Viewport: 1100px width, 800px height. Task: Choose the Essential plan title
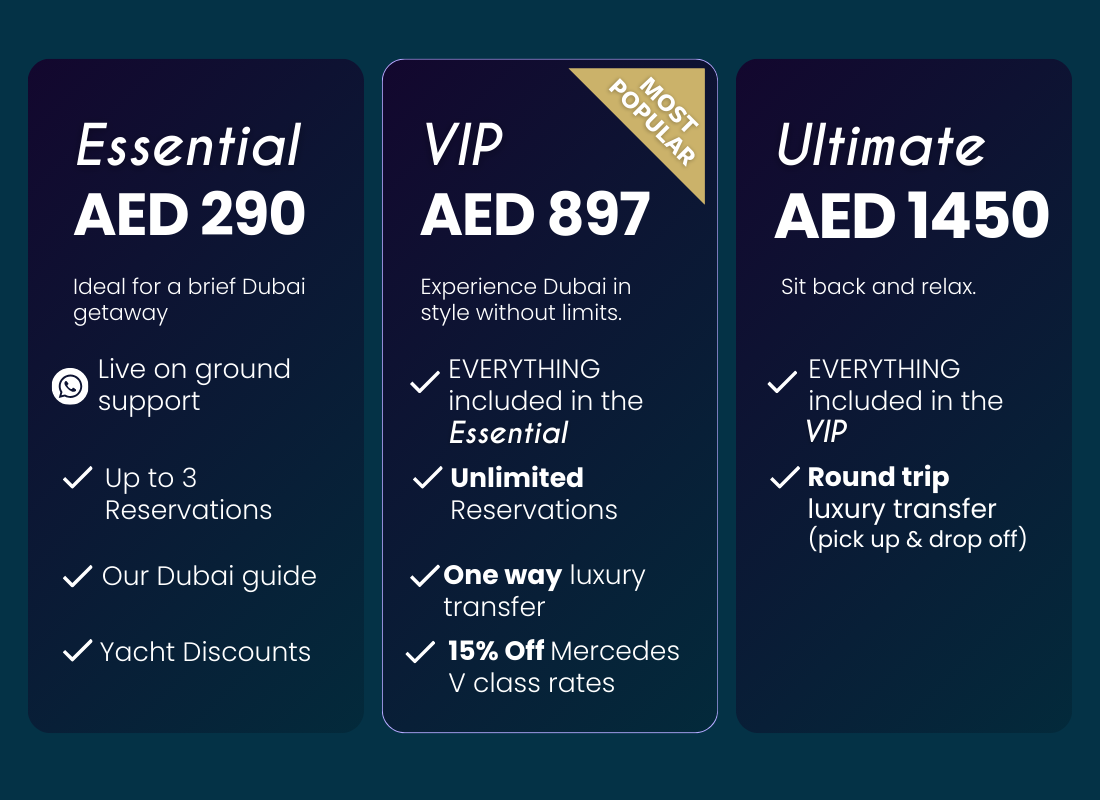(x=188, y=146)
